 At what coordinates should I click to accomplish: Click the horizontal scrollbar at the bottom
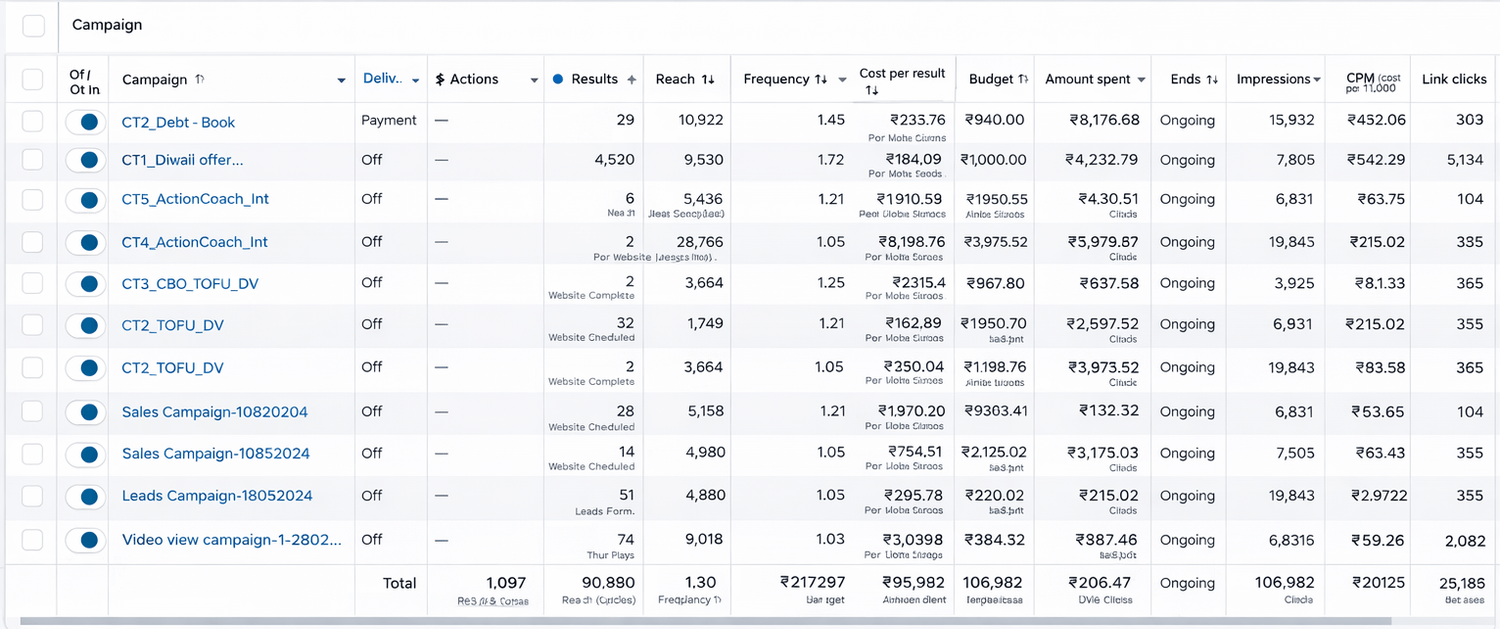coord(700,622)
